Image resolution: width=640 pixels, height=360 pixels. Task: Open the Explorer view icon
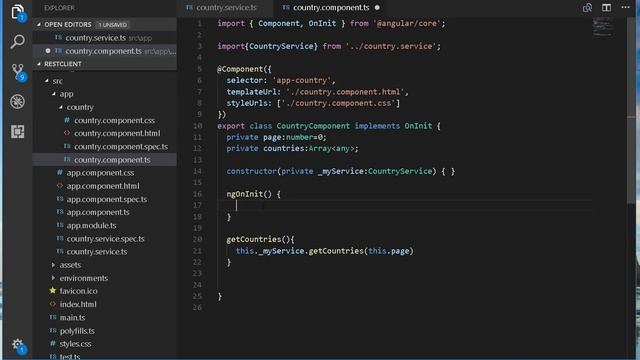click(x=18, y=12)
